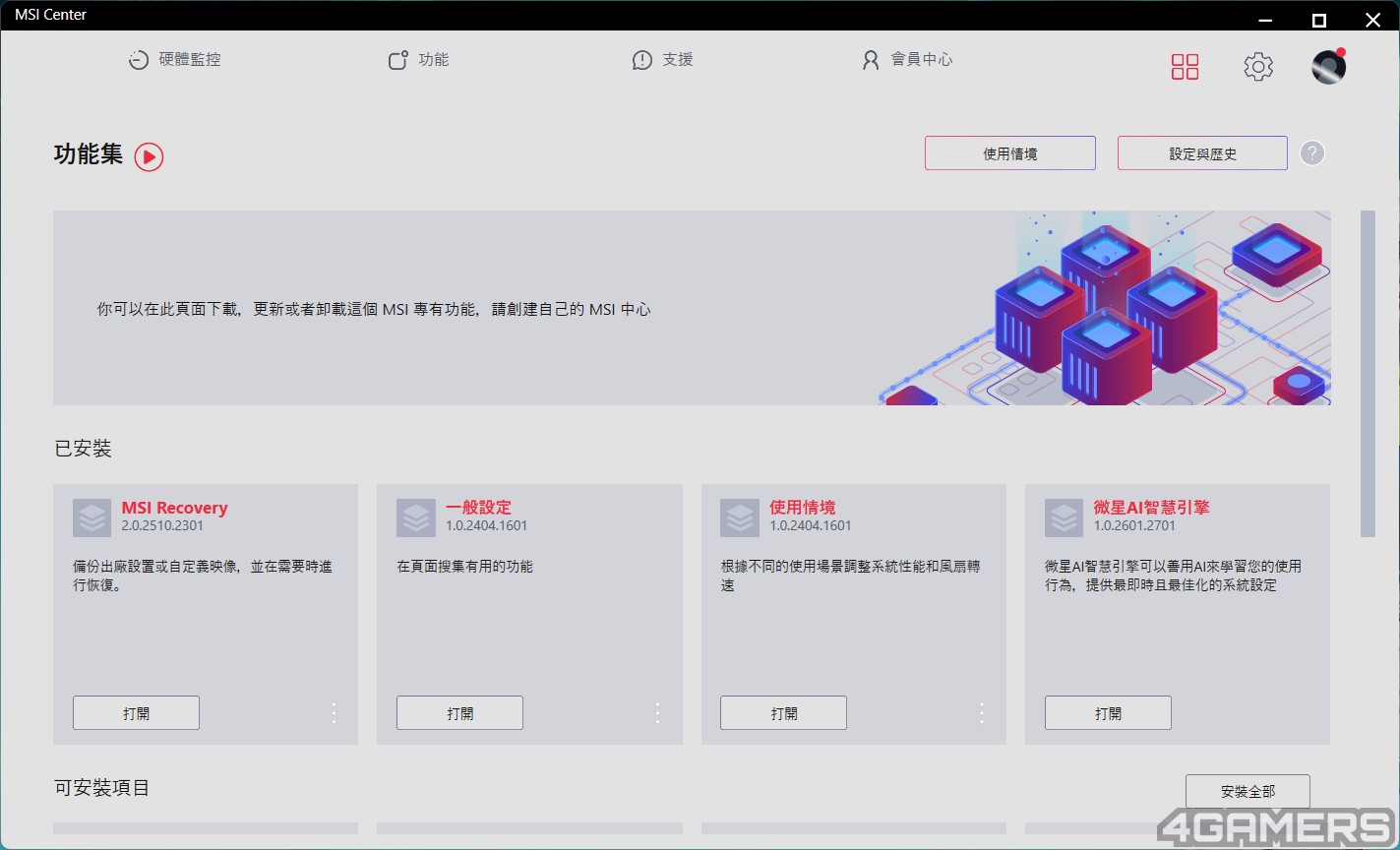This screenshot has height=850, width=1400.
Task: Click 安裝全部 to install all items
Action: (1248, 791)
